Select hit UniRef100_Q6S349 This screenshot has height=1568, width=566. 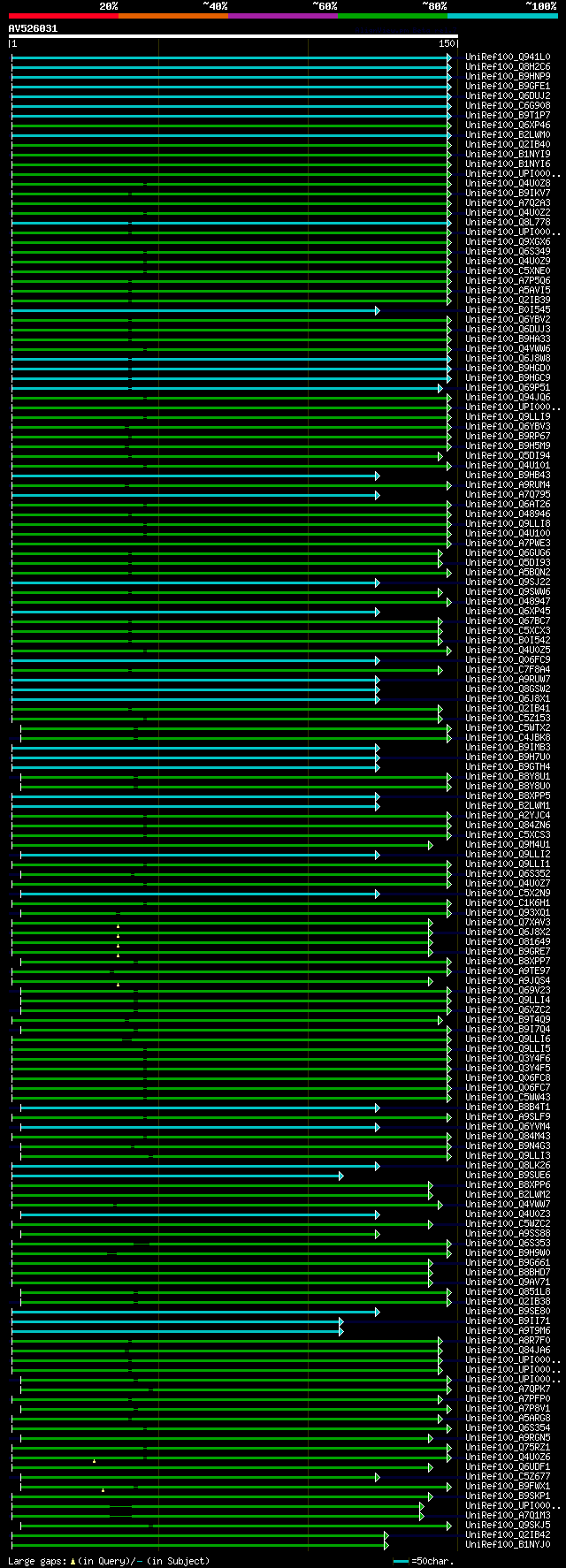(x=508, y=252)
